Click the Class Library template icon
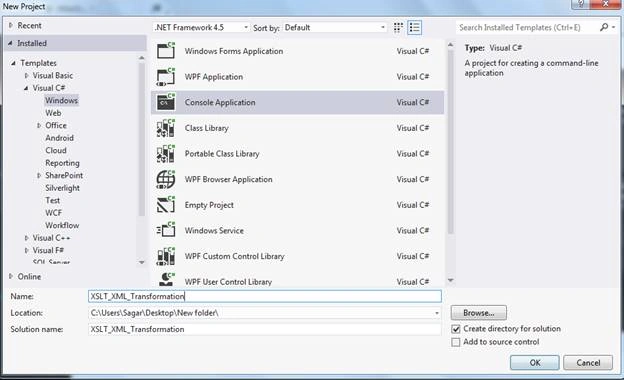This screenshot has width=624, height=380. [x=166, y=128]
